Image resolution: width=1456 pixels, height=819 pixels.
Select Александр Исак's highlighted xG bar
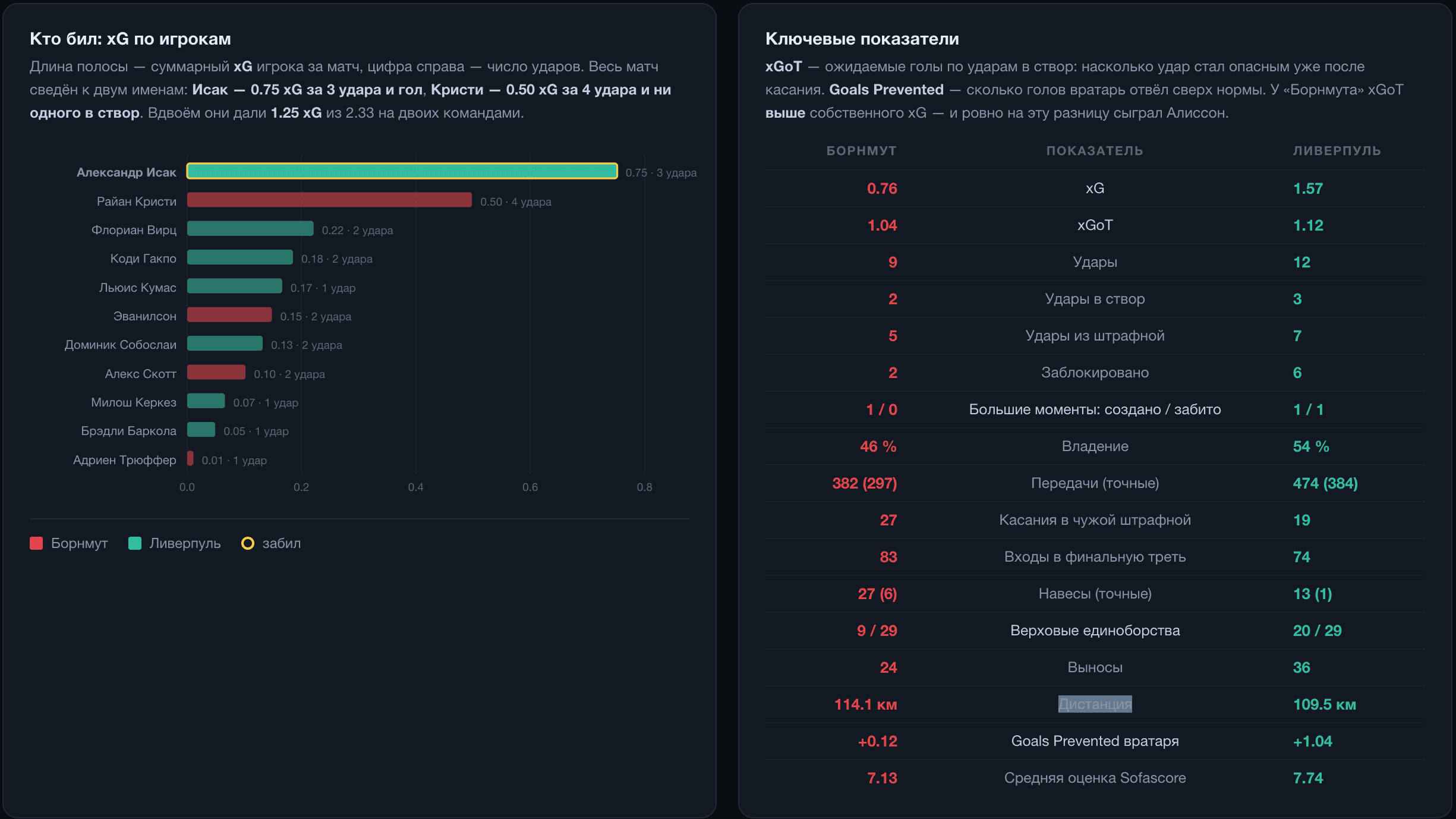point(402,171)
